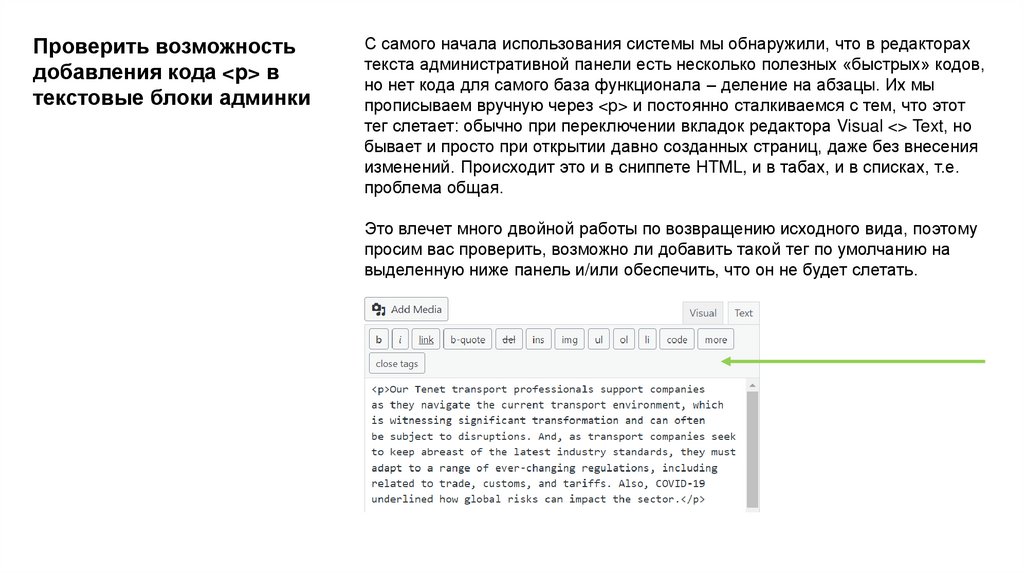
Task: Insert a link using the link quicktag
Action: click(x=426, y=340)
